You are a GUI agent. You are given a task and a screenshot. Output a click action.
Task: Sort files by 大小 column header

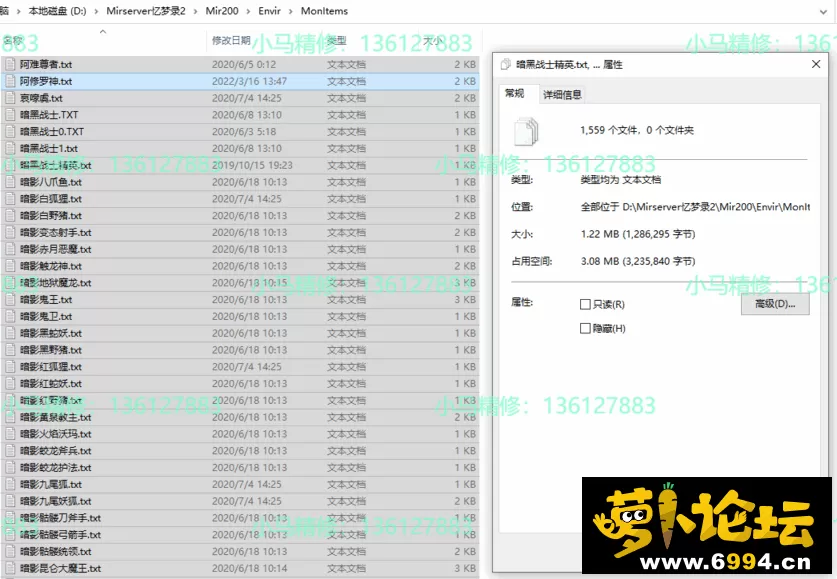pyautogui.click(x=432, y=41)
